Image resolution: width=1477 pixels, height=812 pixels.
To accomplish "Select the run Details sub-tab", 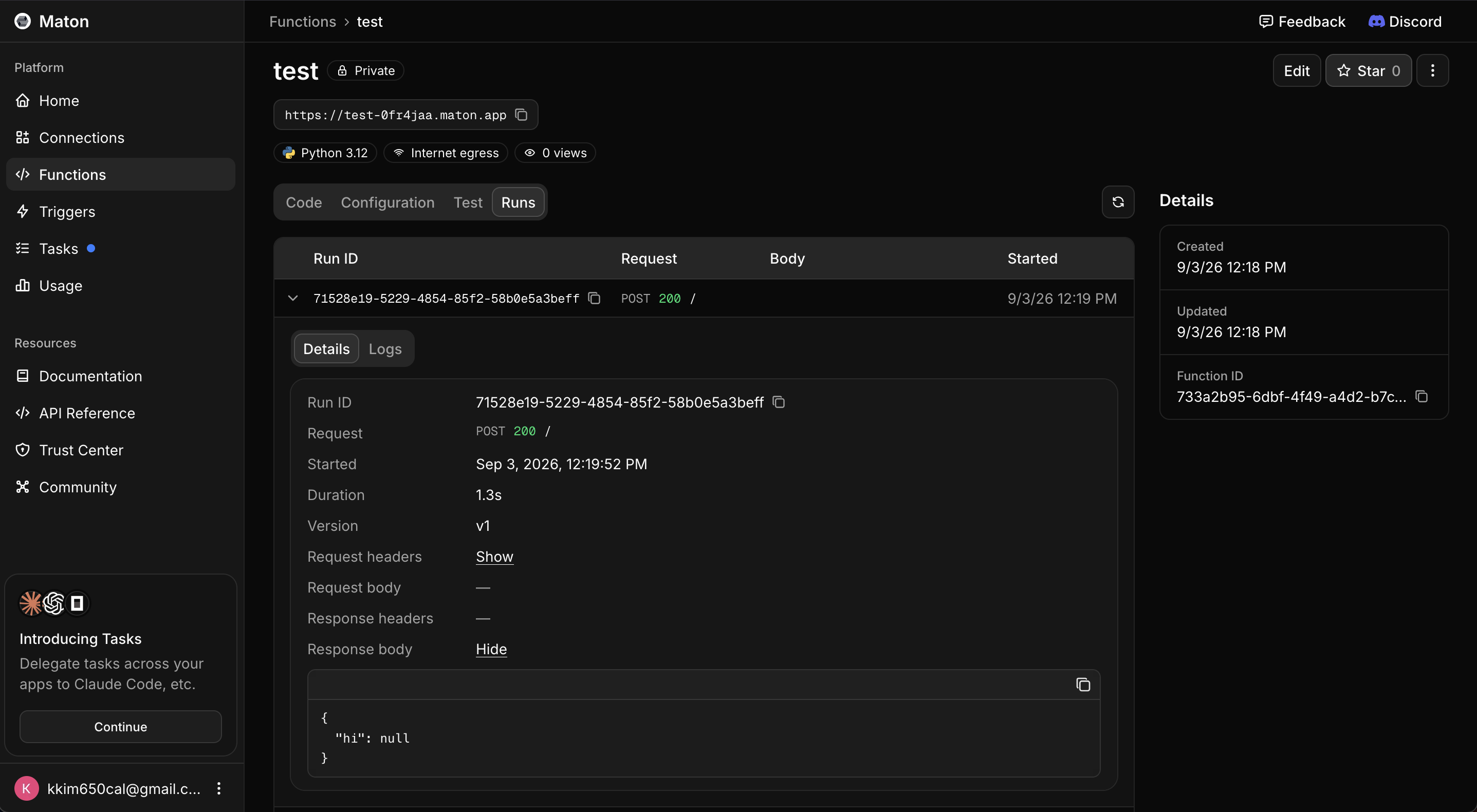I will (326, 348).
